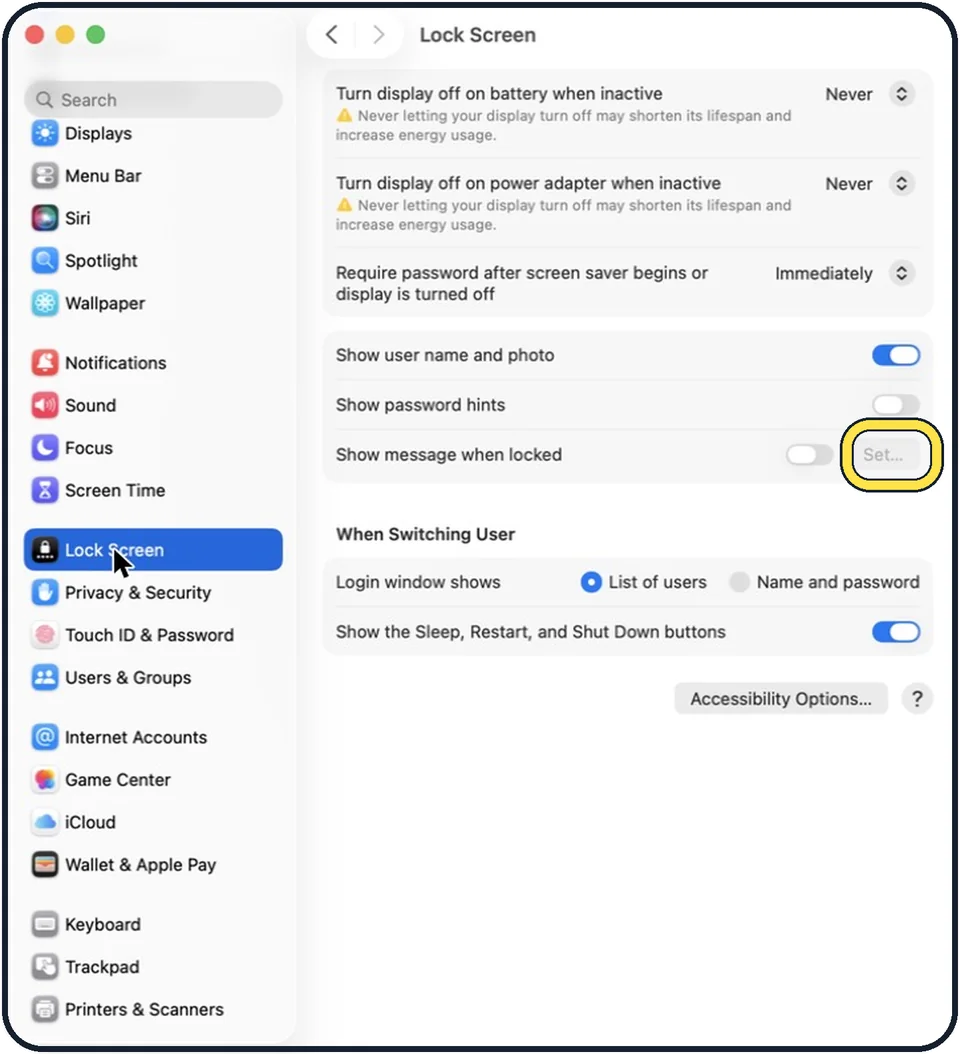Open the Siri settings pane

[x=153, y=218]
